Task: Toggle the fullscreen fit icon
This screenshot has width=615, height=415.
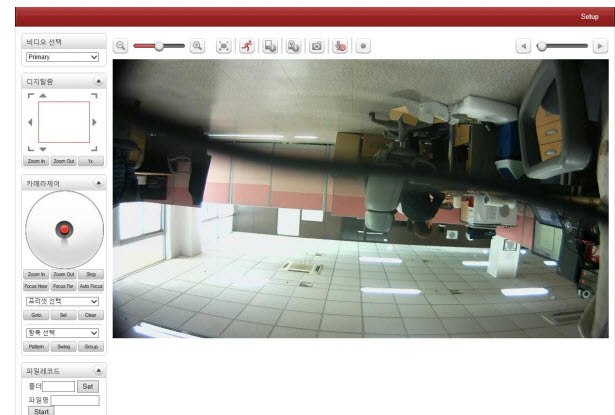Action: [224, 46]
